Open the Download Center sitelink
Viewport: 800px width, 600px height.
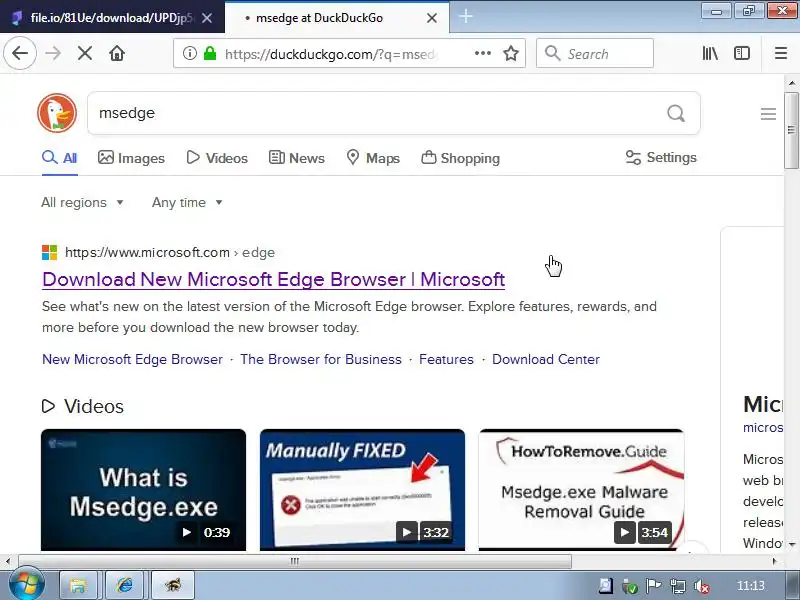click(546, 359)
